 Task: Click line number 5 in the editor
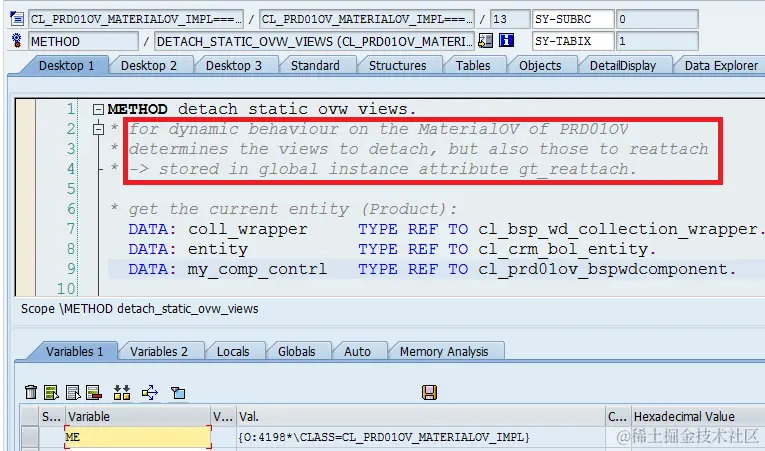click(71, 189)
